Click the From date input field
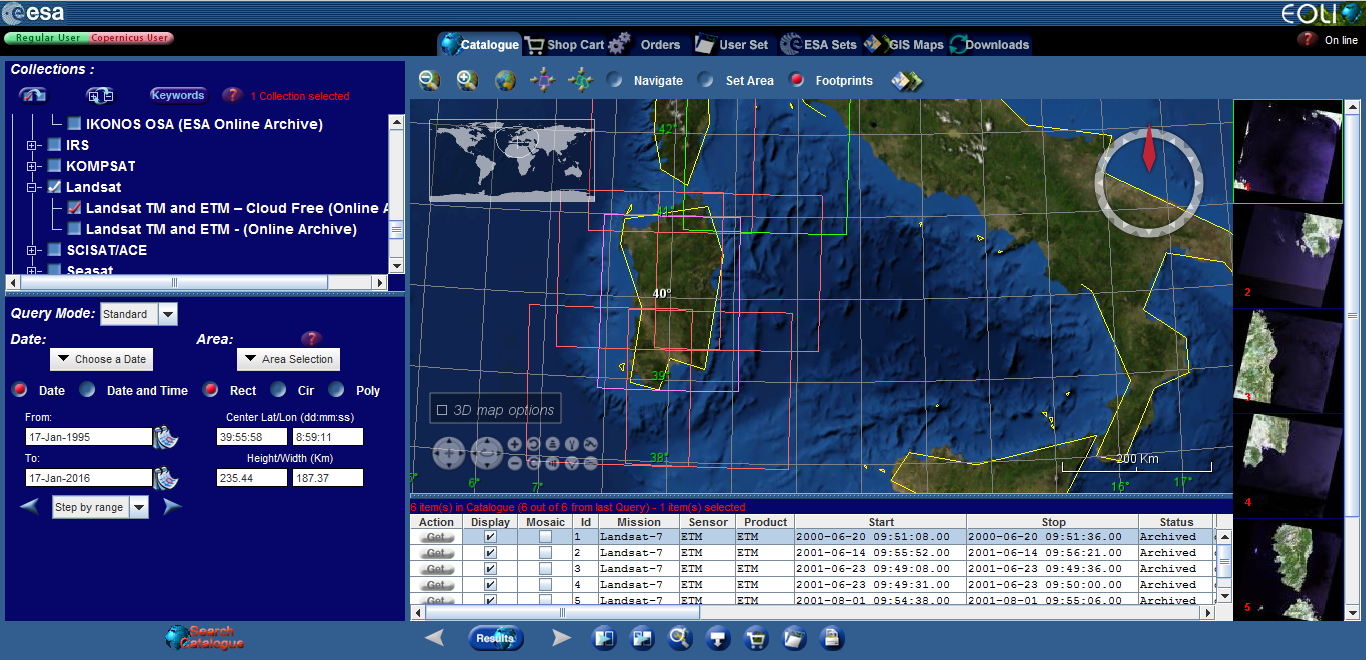Image resolution: width=1366 pixels, height=660 pixels. (x=88, y=437)
